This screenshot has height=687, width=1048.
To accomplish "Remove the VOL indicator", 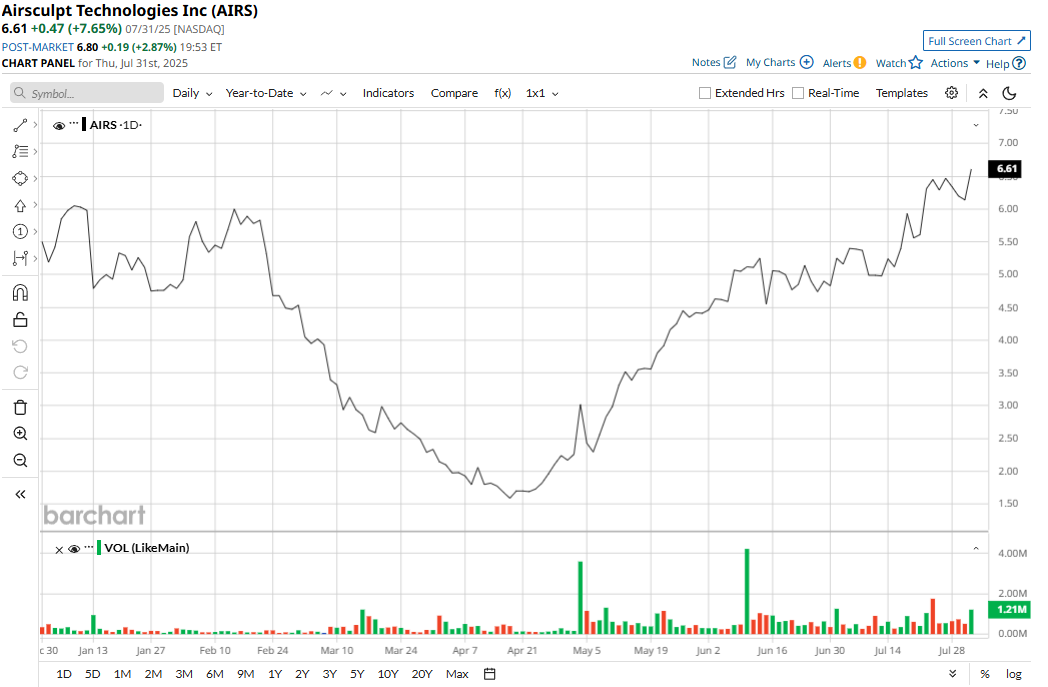I will coord(59,549).
